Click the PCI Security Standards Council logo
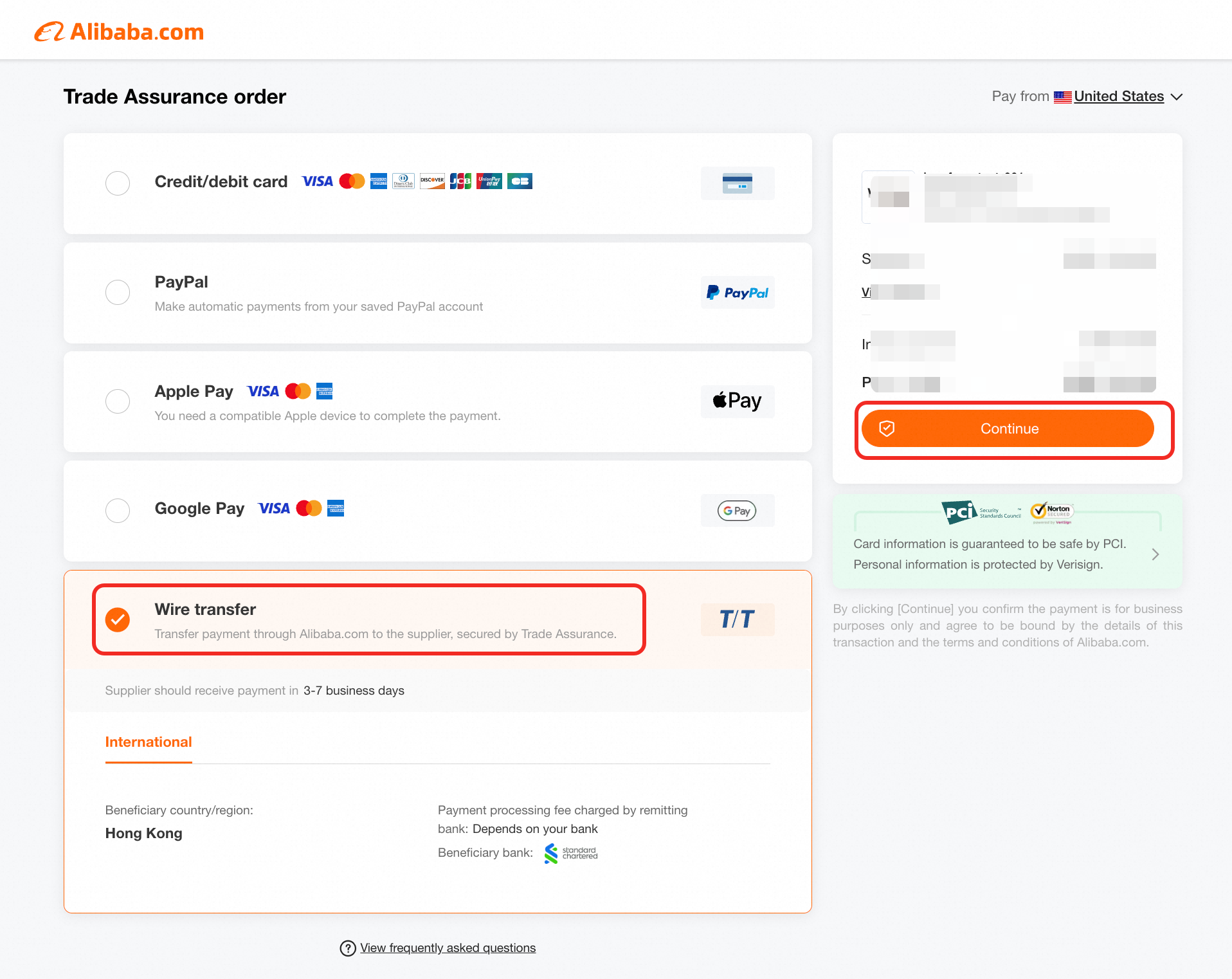 (981, 513)
